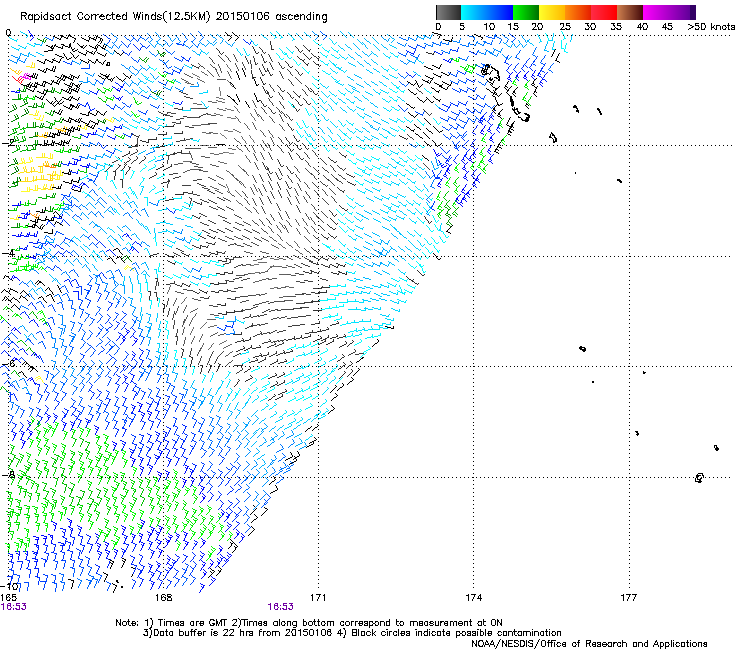Viewport: 740px width, 650px height.
Task: Click the '20150106 ascending' title text
Action: 272,17
